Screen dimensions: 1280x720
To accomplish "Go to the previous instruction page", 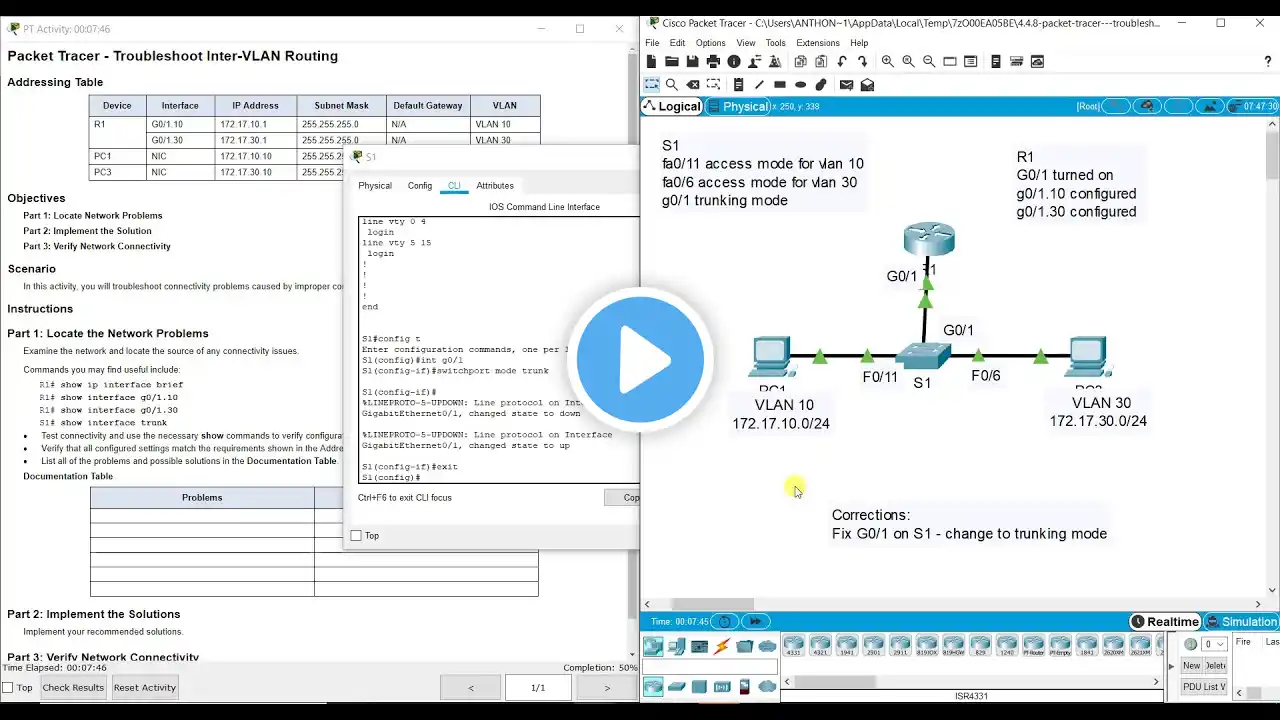I will click(x=471, y=687).
